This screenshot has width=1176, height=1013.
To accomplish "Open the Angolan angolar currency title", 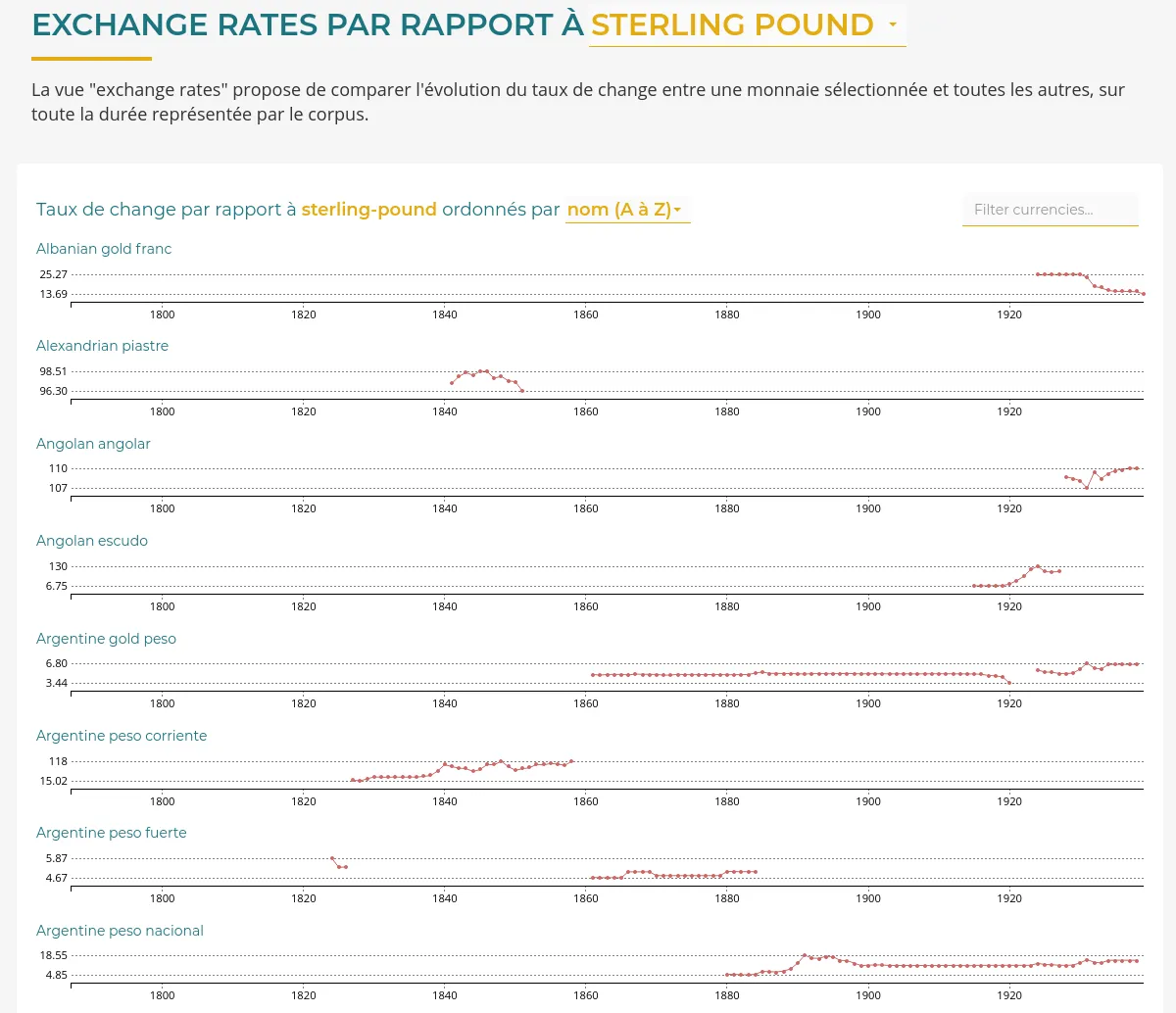I will click(93, 444).
